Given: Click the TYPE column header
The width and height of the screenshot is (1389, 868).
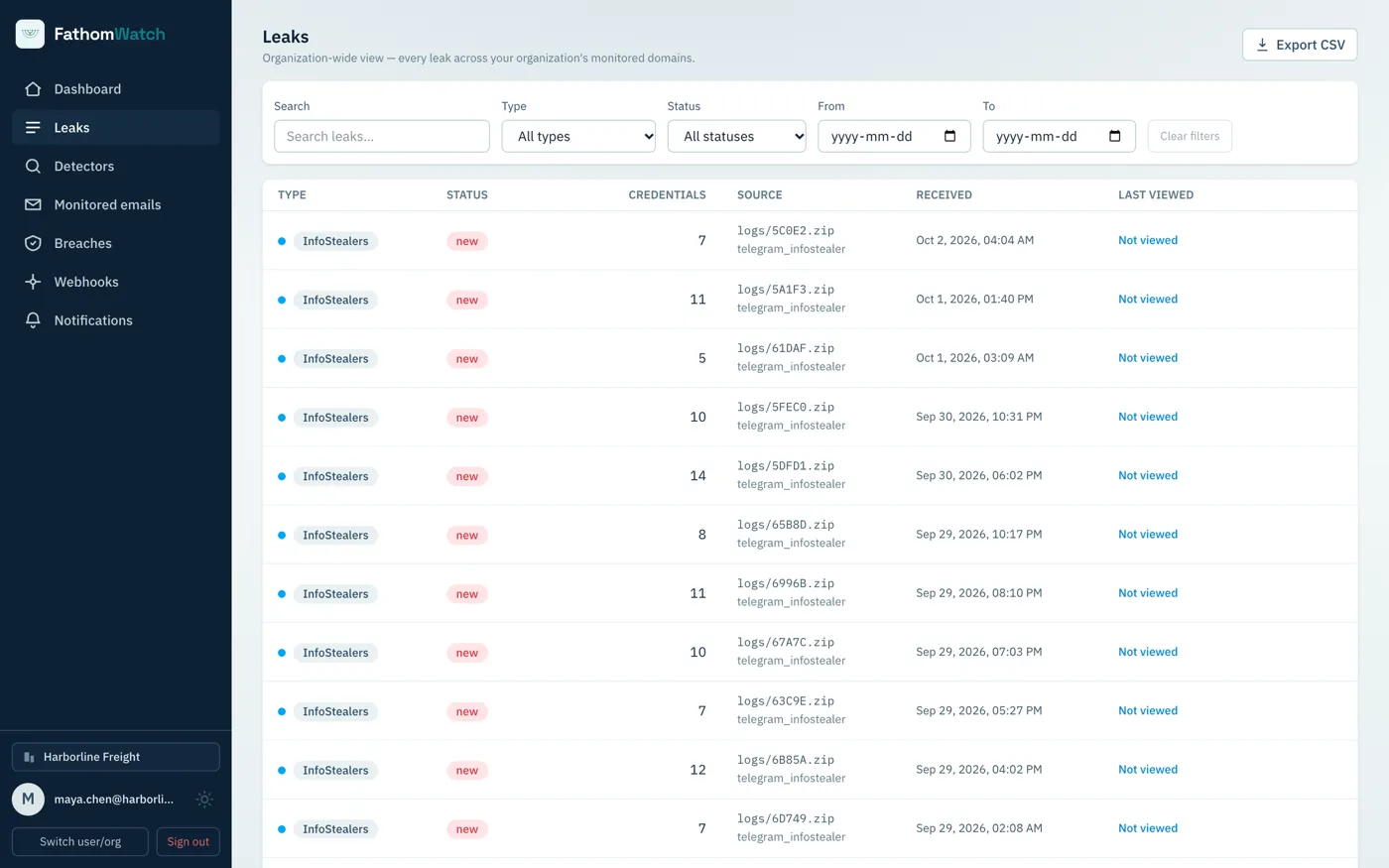Looking at the screenshot, I should tap(292, 195).
